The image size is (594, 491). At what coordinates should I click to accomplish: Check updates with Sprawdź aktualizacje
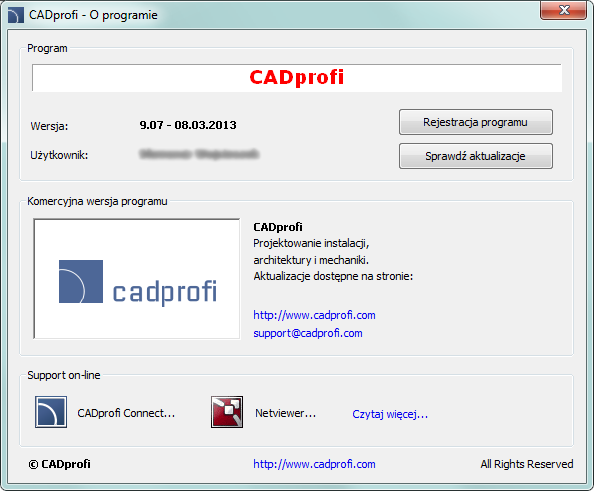click(x=475, y=156)
